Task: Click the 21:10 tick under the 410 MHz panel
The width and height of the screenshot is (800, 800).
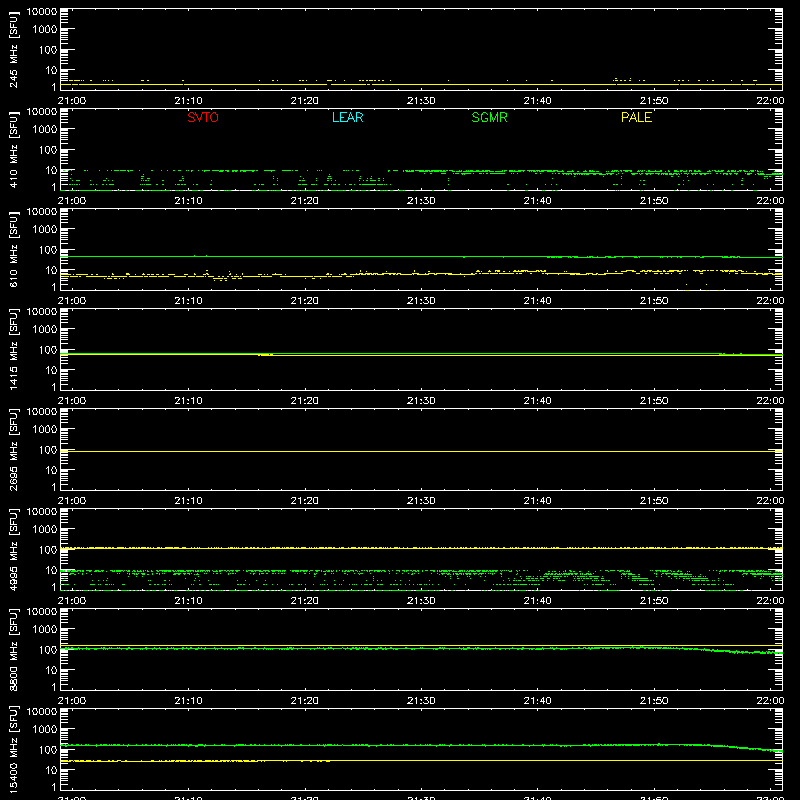Action: (188, 201)
